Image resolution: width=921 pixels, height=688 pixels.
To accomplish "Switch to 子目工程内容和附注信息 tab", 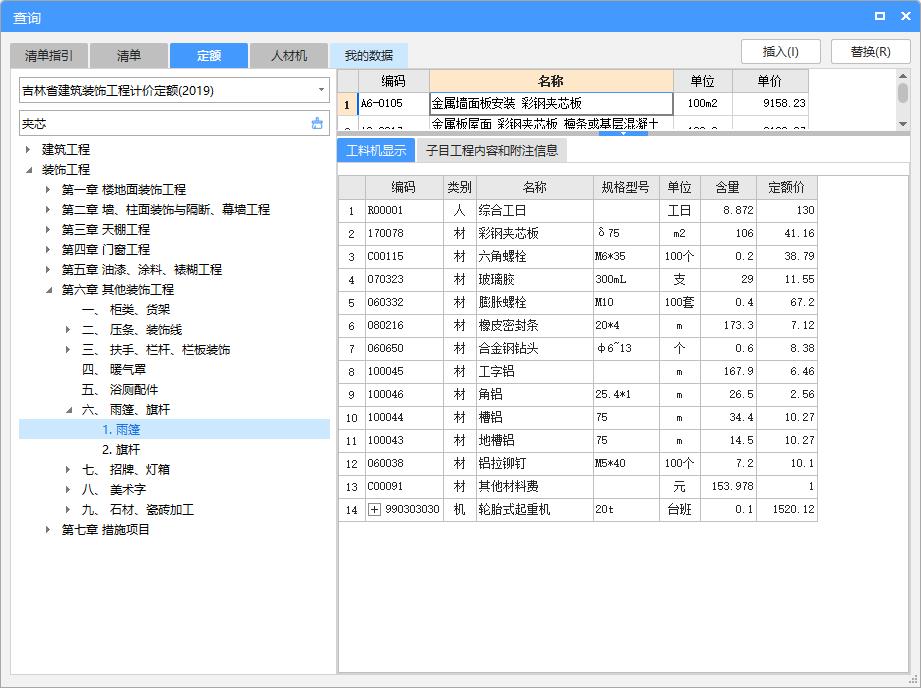I will click(x=491, y=151).
